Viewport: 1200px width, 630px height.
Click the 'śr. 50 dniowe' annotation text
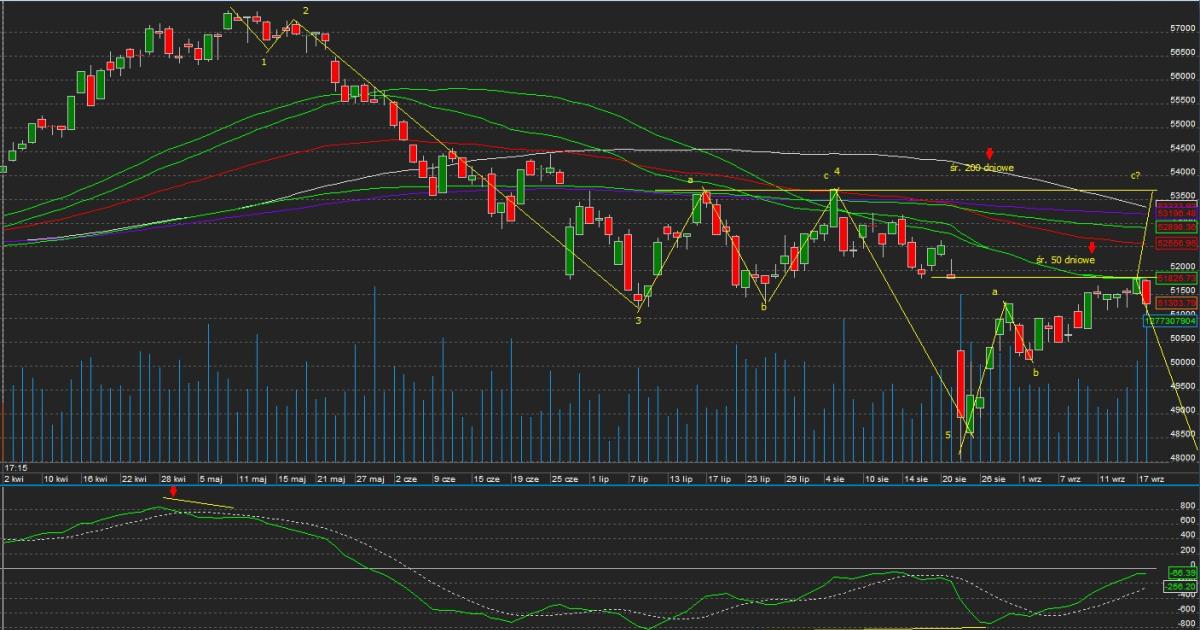(1065, 260)
